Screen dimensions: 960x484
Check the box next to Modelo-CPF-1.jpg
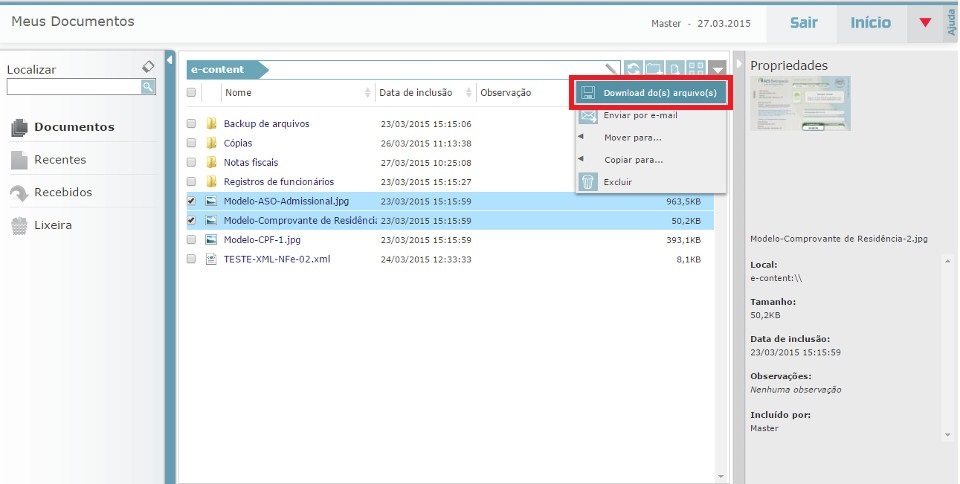click(x=191, y=240)
